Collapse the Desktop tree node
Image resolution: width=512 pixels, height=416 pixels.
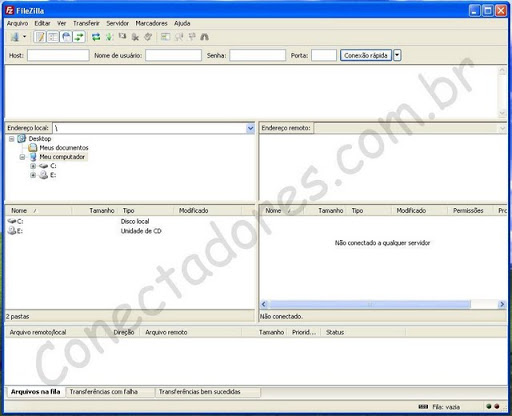point(12,139)
